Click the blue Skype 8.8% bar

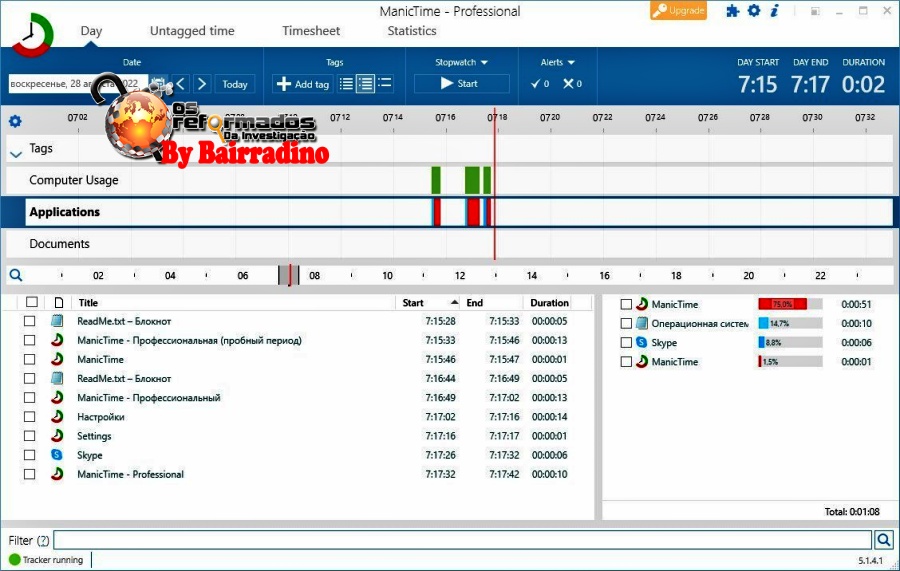coord(762,343)
